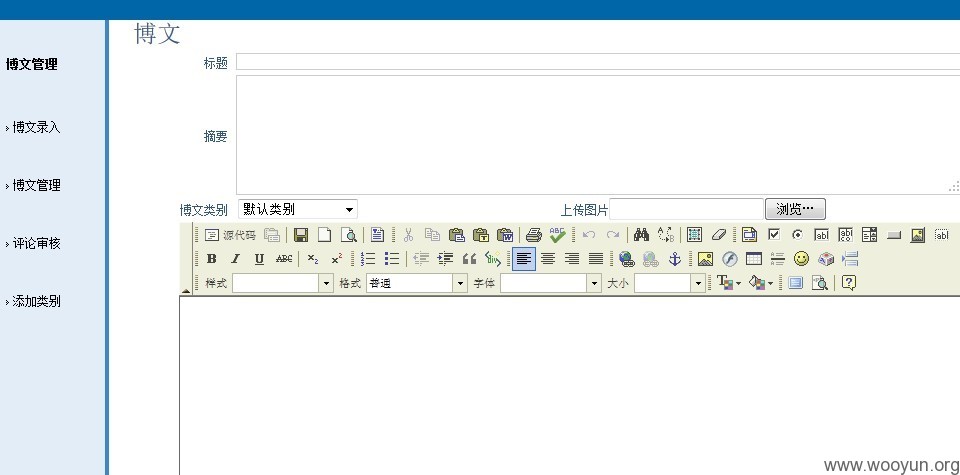Open the 格式 (Format) dropdown showing 普通
Image resolution: width=960 pixels, height=475 pixels.
tap(417, 283)
